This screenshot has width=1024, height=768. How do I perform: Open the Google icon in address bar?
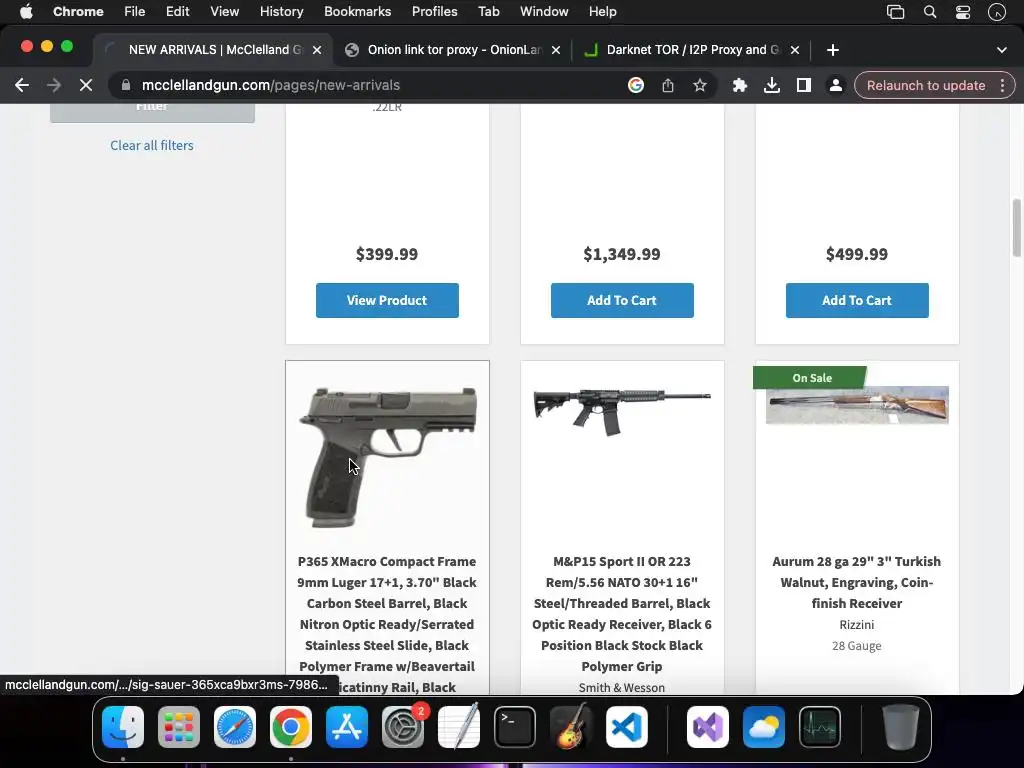635,86
